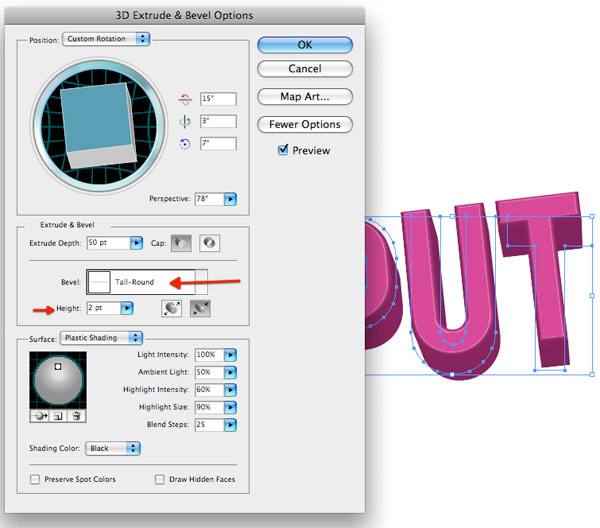This screenshot has height=528, width=600.
Task: Click the green Y-axis rotation icon
Action: click(185, 122)
